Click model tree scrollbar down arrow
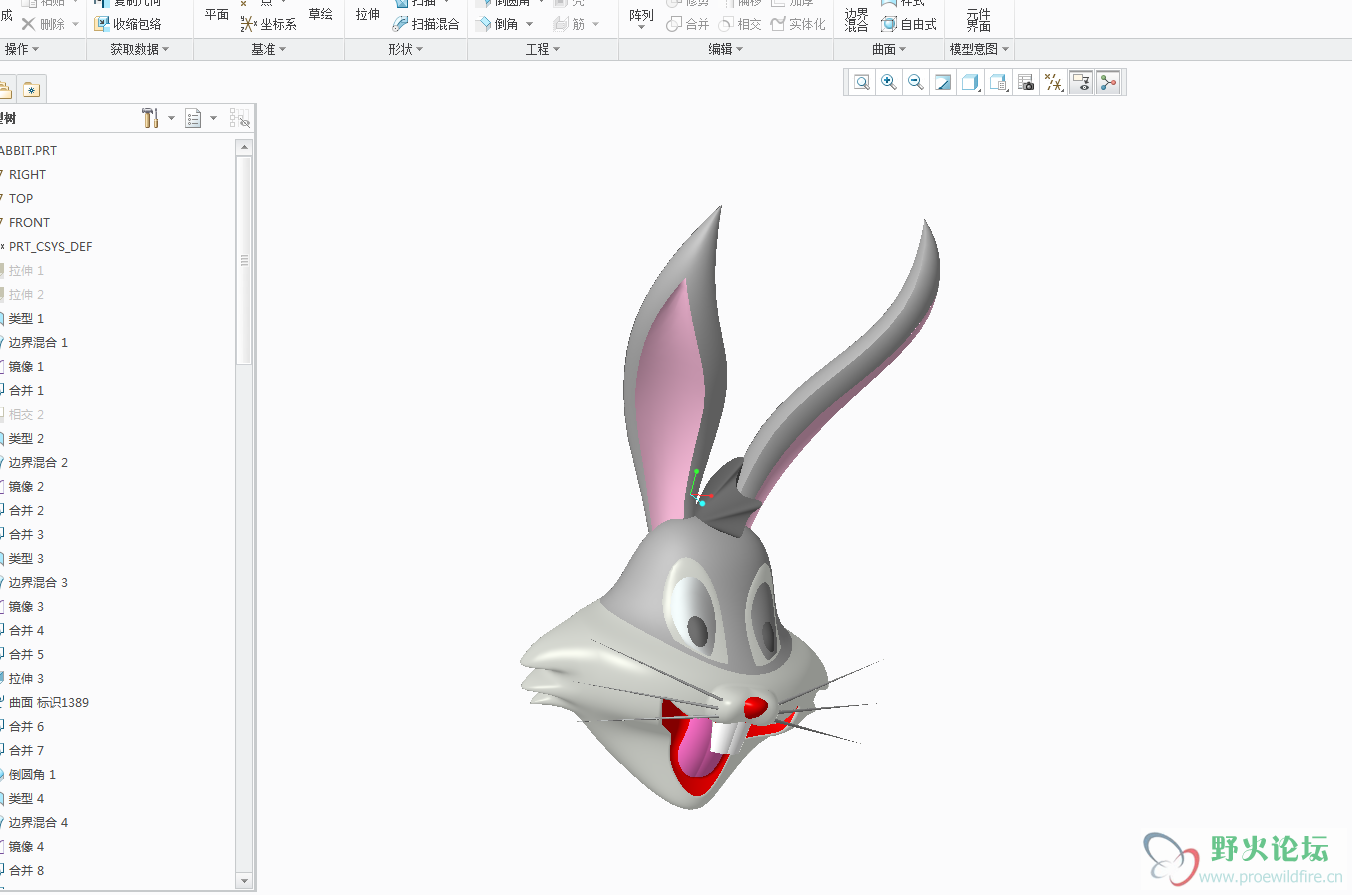This screenshot has height=895, width=1352. click(244, 880)
